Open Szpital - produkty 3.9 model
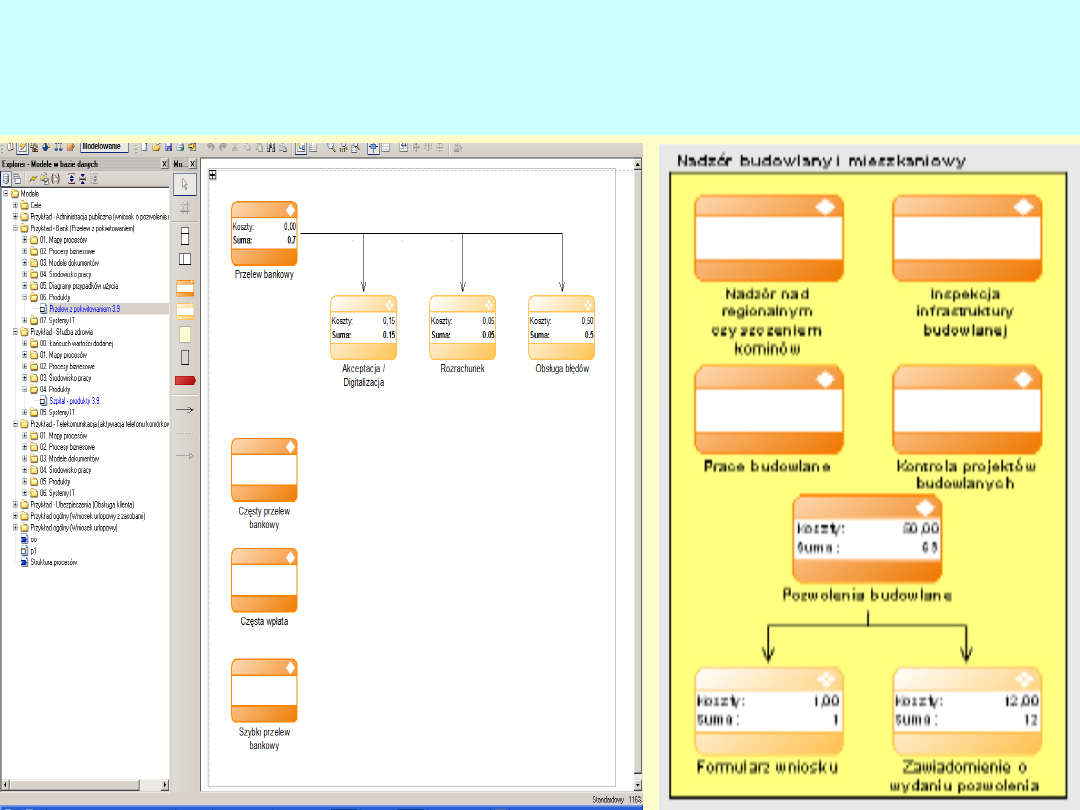Image resolution: width=1080 pixels, height=810 pixels. point(74,400)
